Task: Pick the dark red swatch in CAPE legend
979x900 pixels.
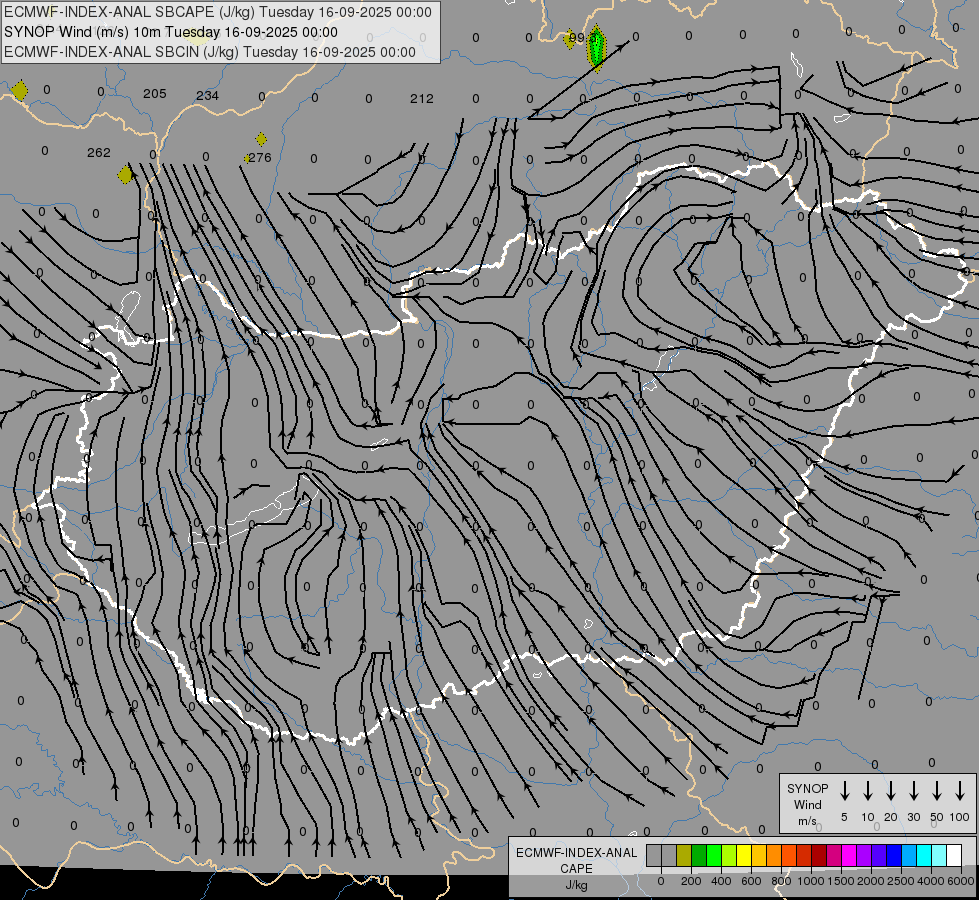Action: (x=819, y=855)
